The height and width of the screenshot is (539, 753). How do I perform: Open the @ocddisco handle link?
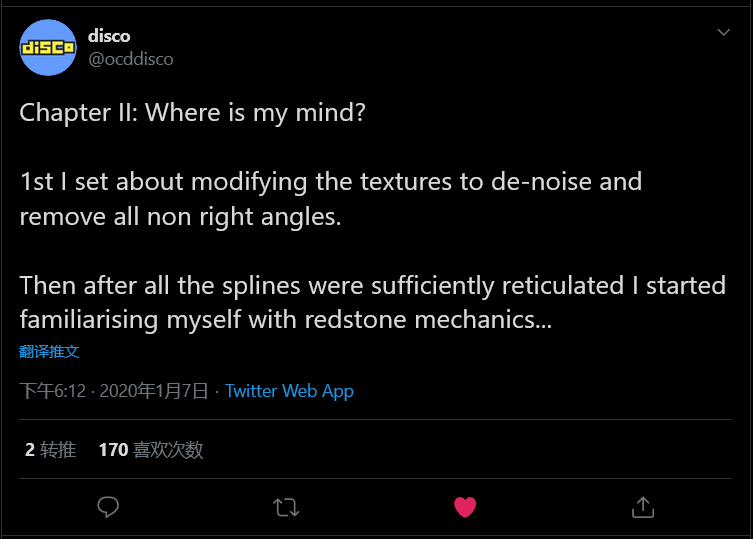click(131, 59)
